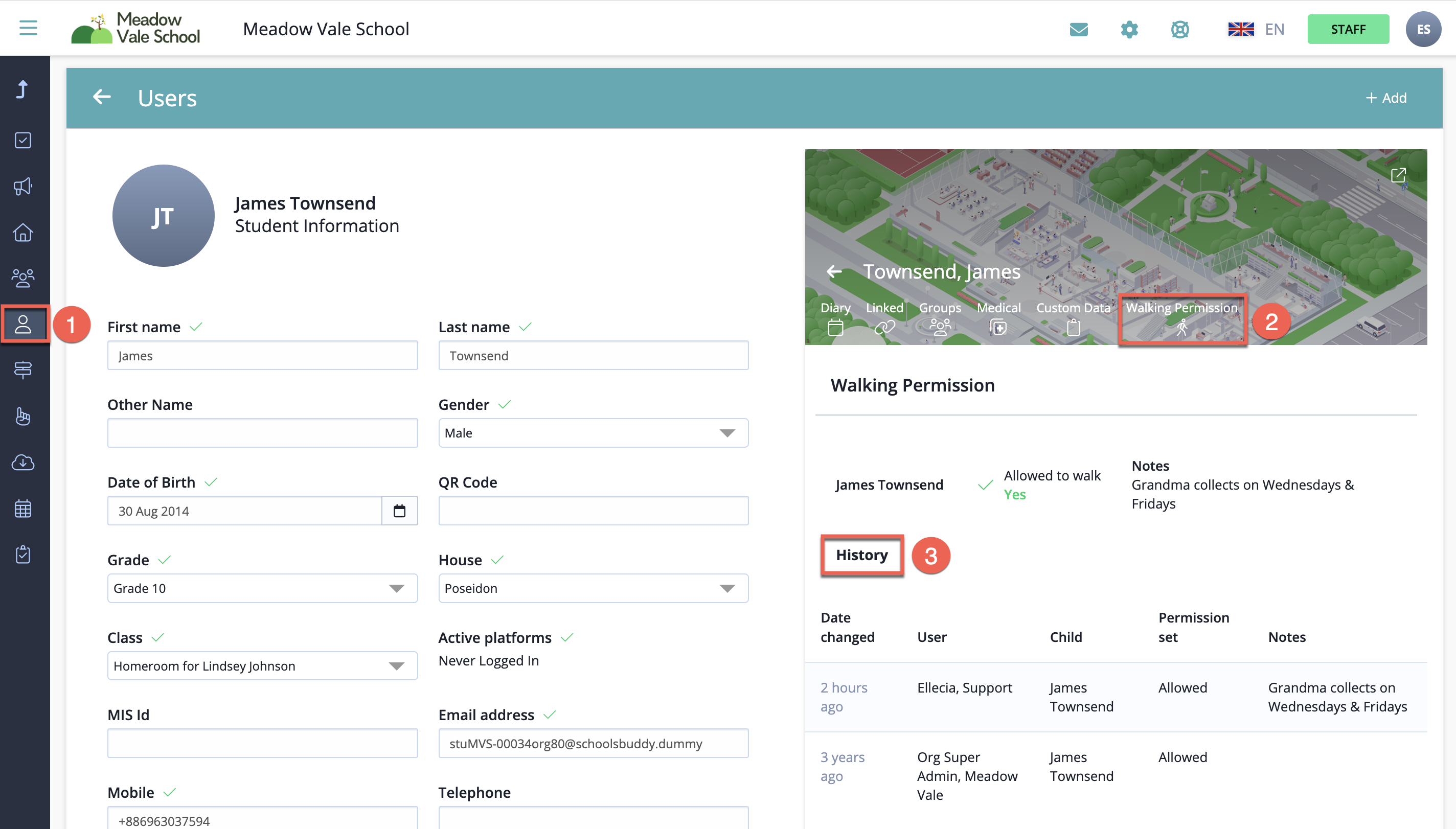Click the 'Permission set' column header

(x=1194, y=627)
